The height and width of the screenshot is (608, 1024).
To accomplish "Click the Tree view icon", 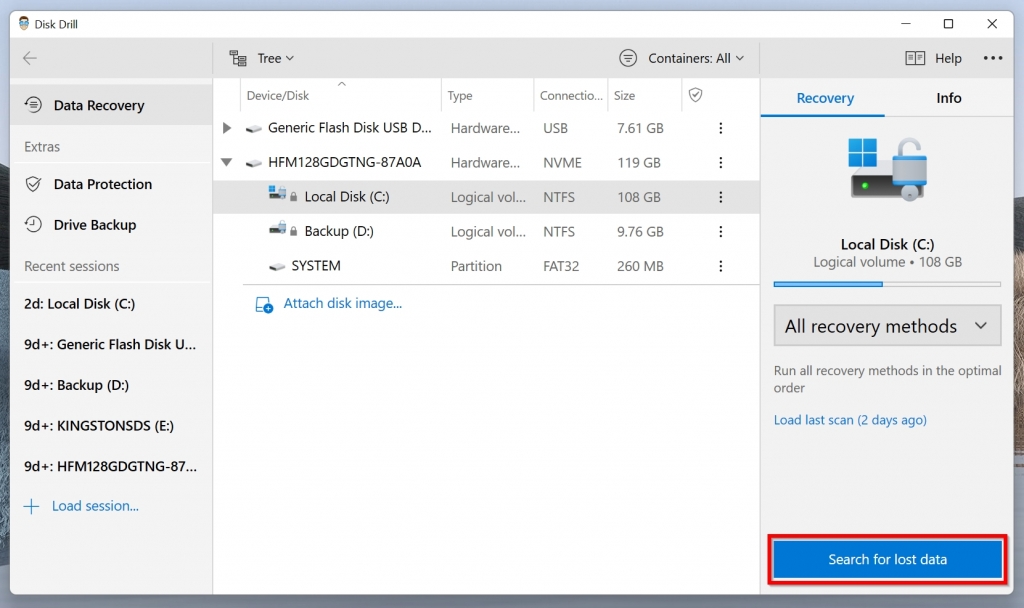I will pos(238,58).
